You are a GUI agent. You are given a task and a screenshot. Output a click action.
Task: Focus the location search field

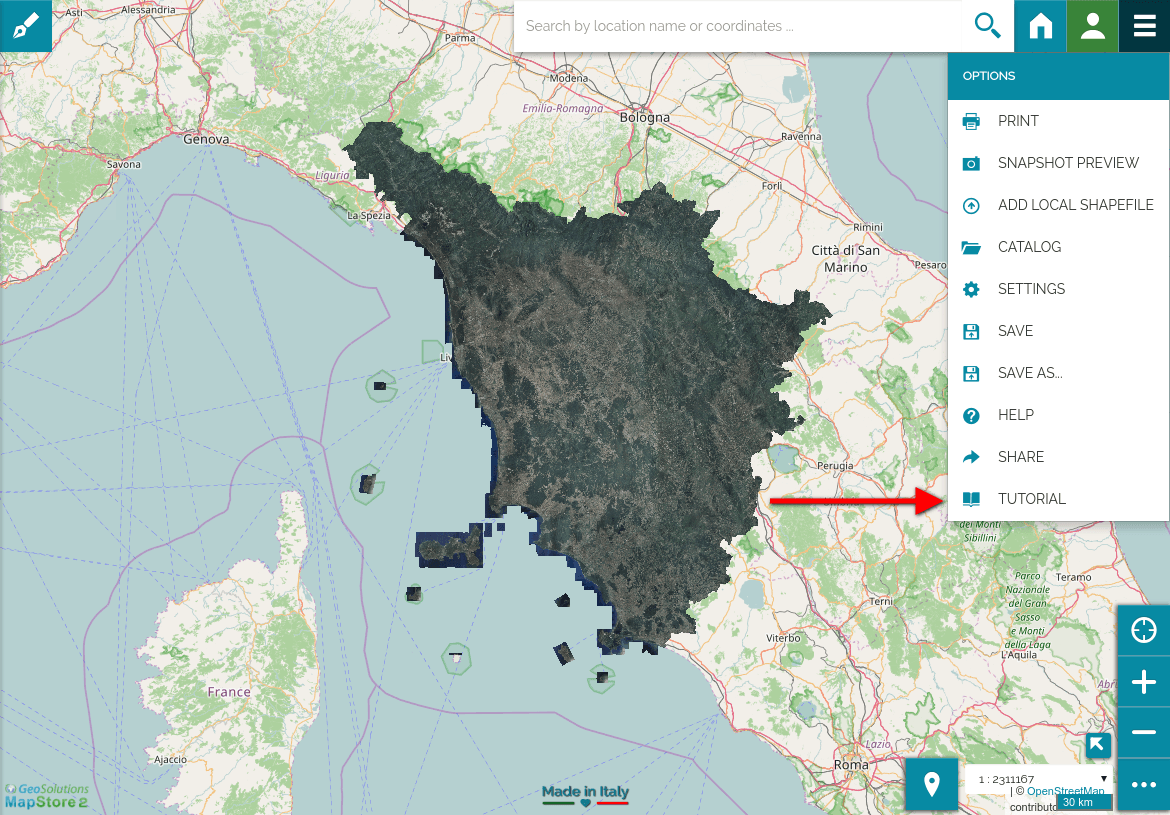coord(740,26)
